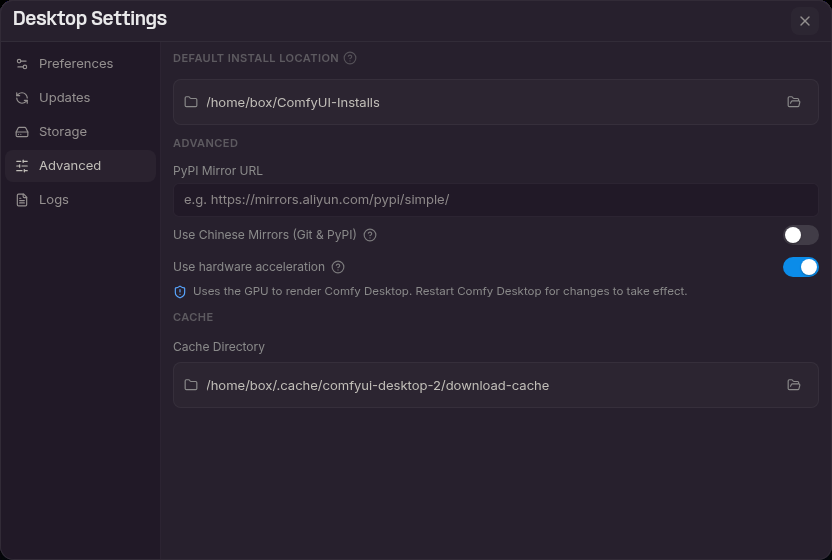Viewport: 832px width, 560px height.
Task: Disable Use hardware acceleration toggle
Action: (801, 266)
